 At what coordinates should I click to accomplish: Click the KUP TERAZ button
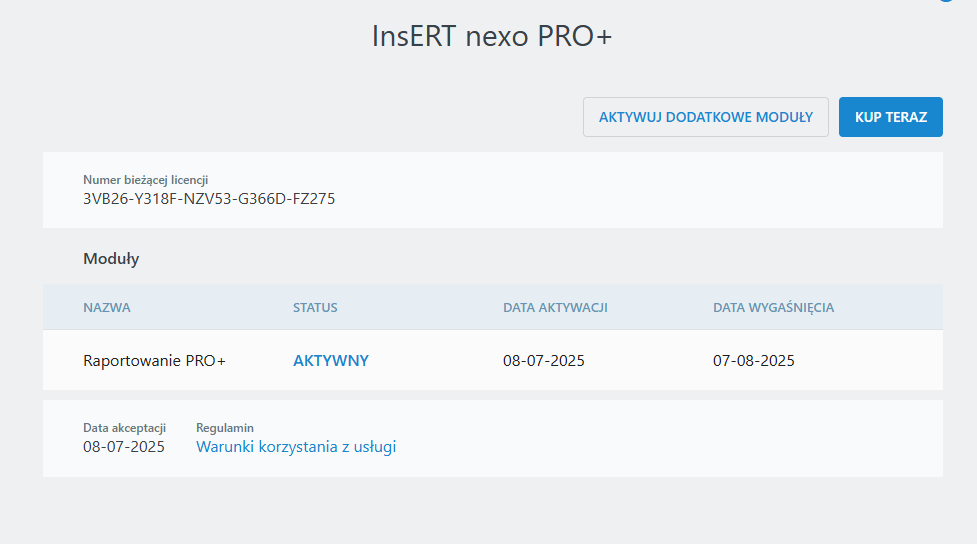coord(890,117)
